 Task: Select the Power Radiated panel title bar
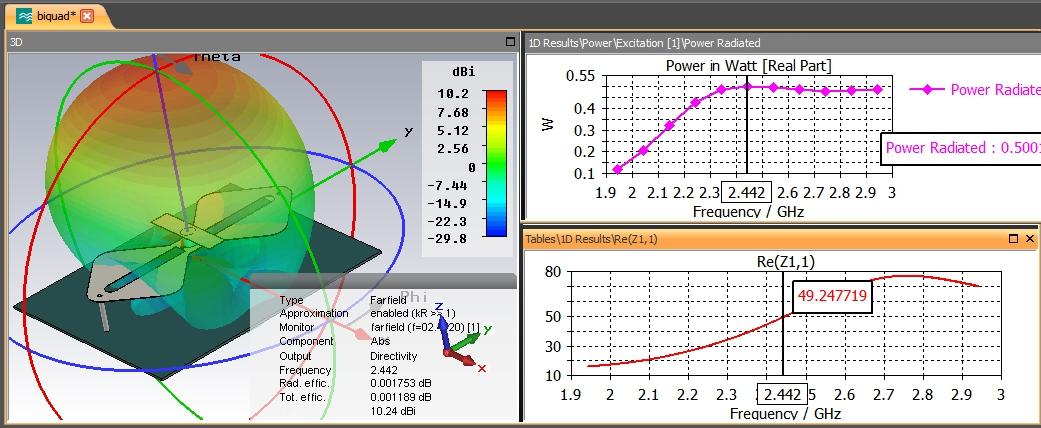782,42
